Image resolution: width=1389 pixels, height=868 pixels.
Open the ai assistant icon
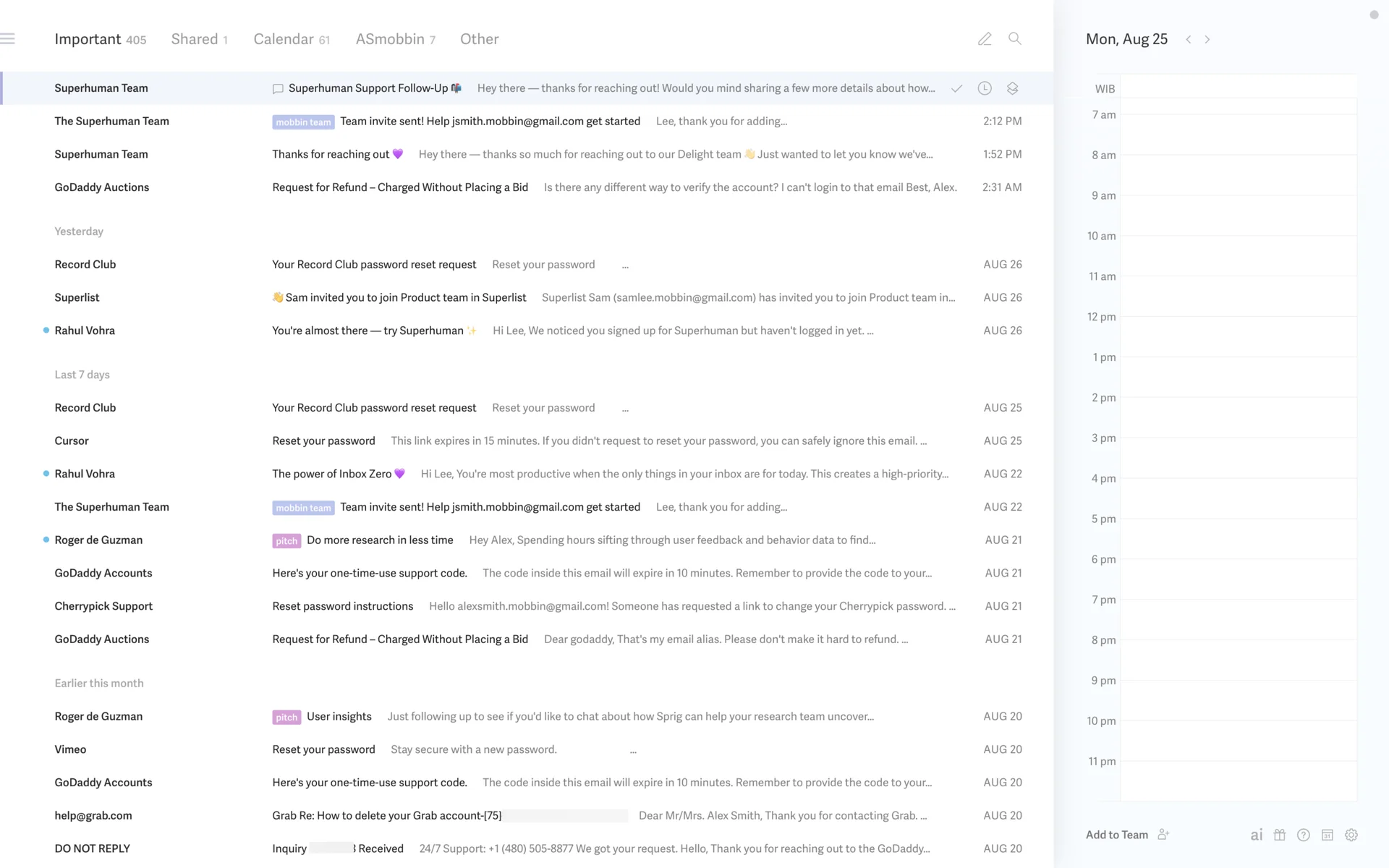tap(1257, 835)
